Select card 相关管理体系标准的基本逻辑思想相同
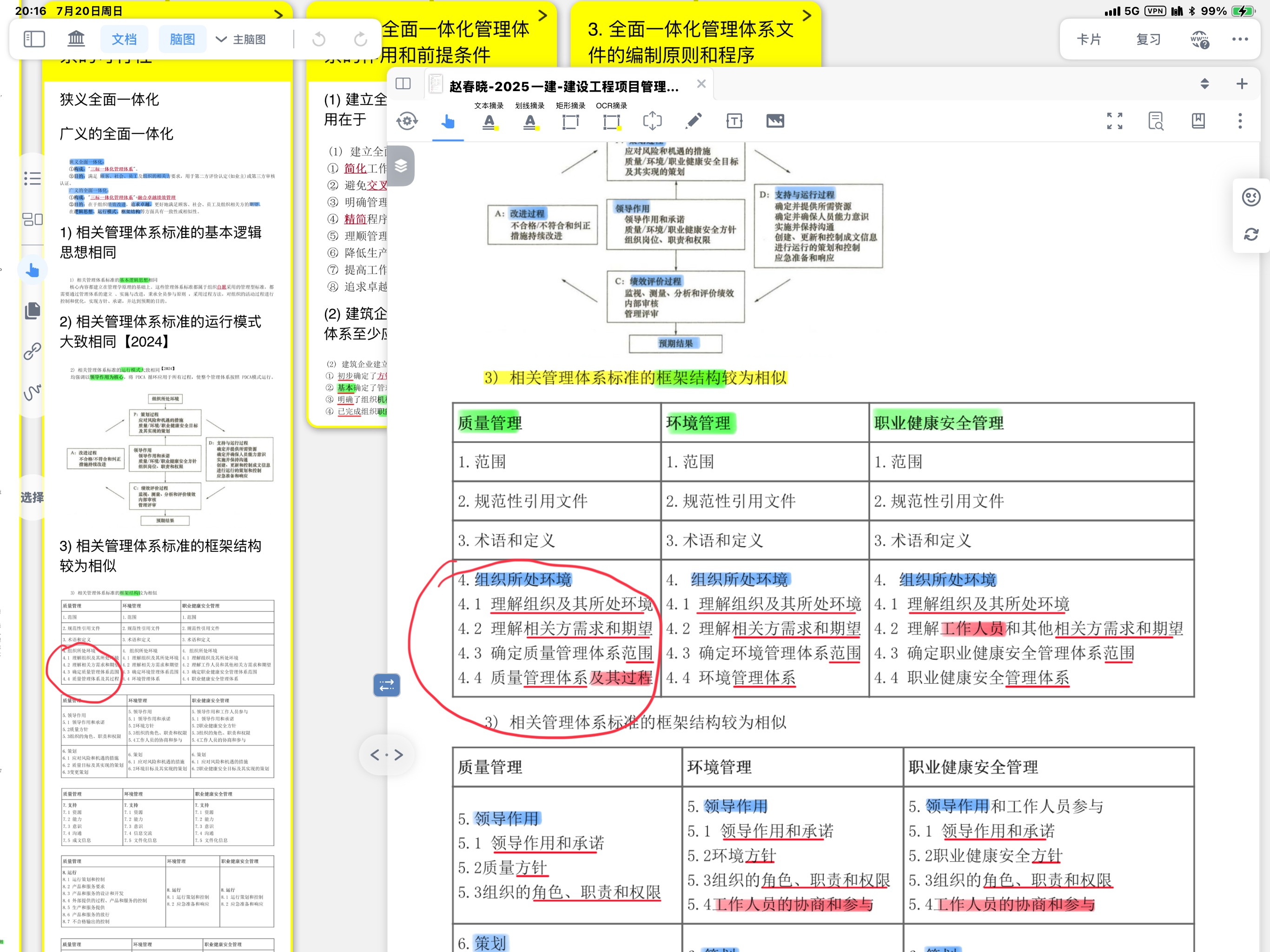 tap(161, 242)
